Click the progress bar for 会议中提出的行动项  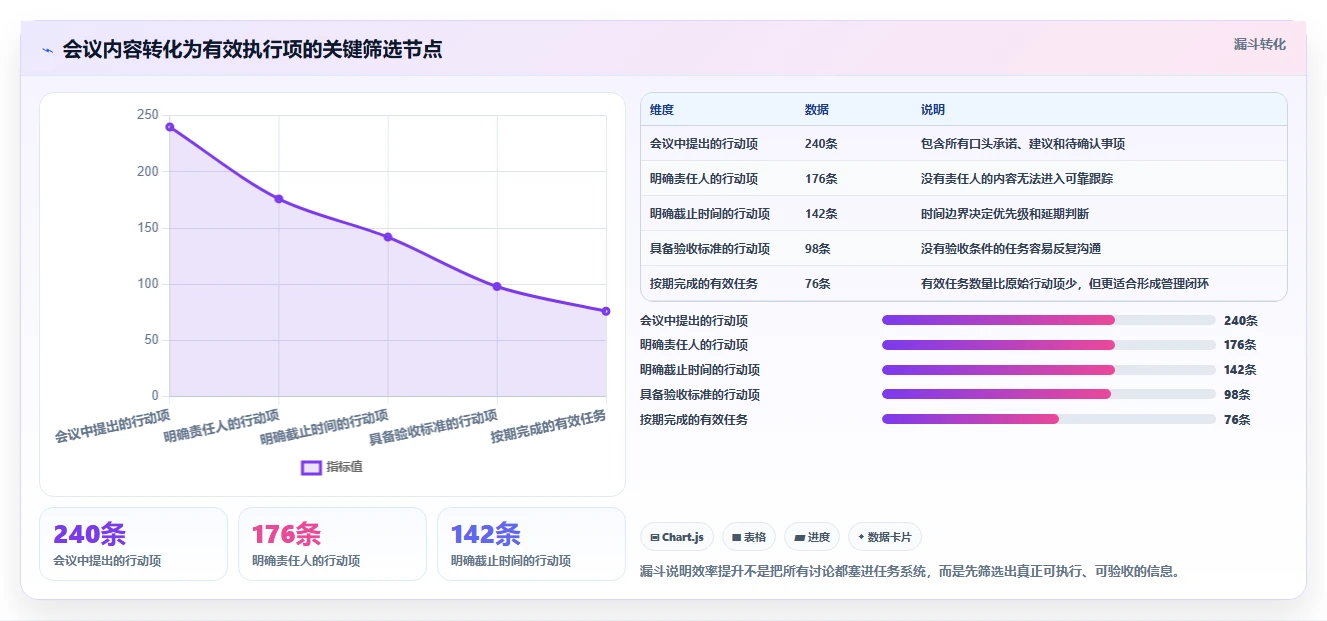tap(1049, 320)
